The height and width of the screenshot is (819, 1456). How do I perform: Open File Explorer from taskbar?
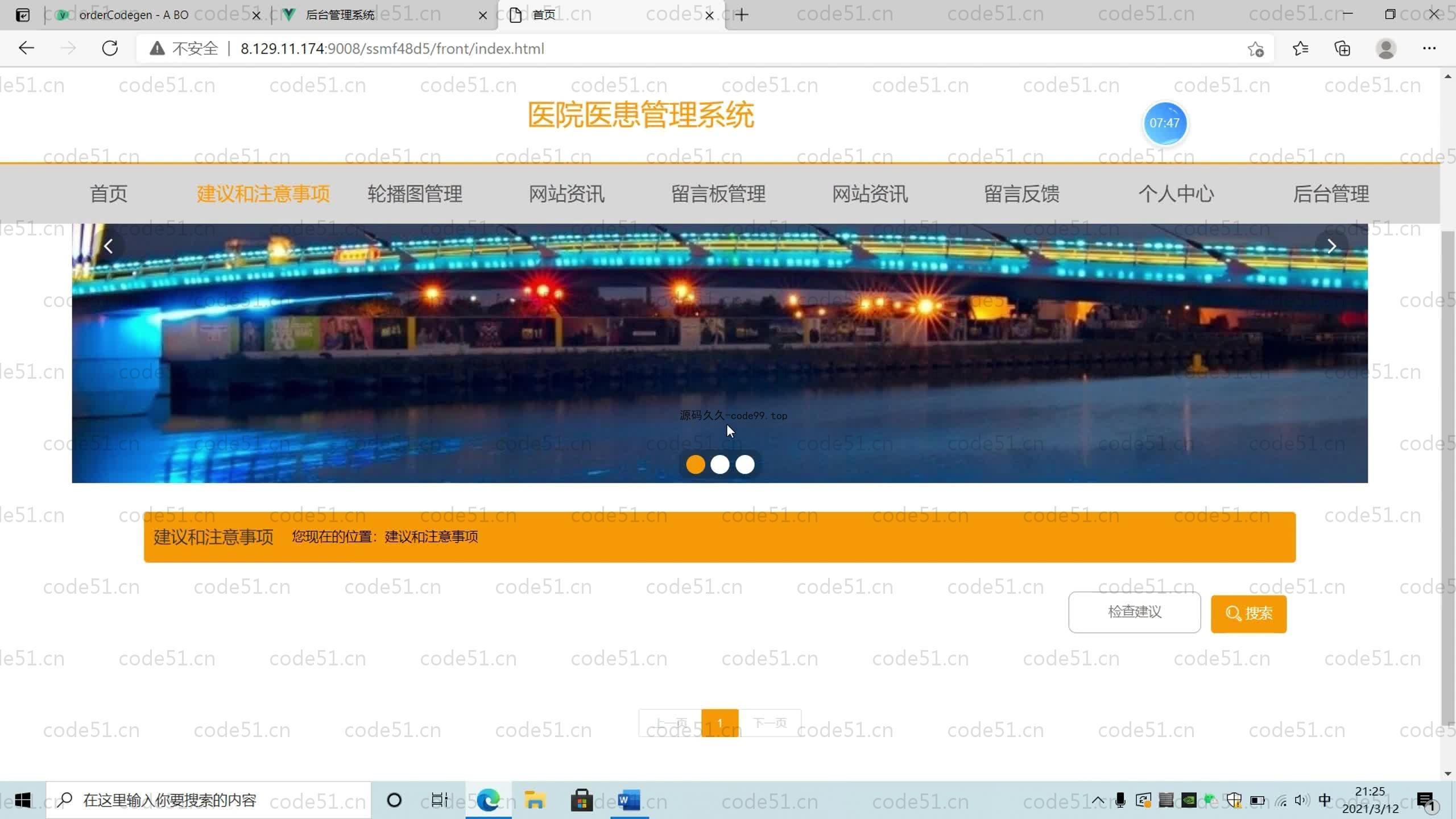point(535,800)
